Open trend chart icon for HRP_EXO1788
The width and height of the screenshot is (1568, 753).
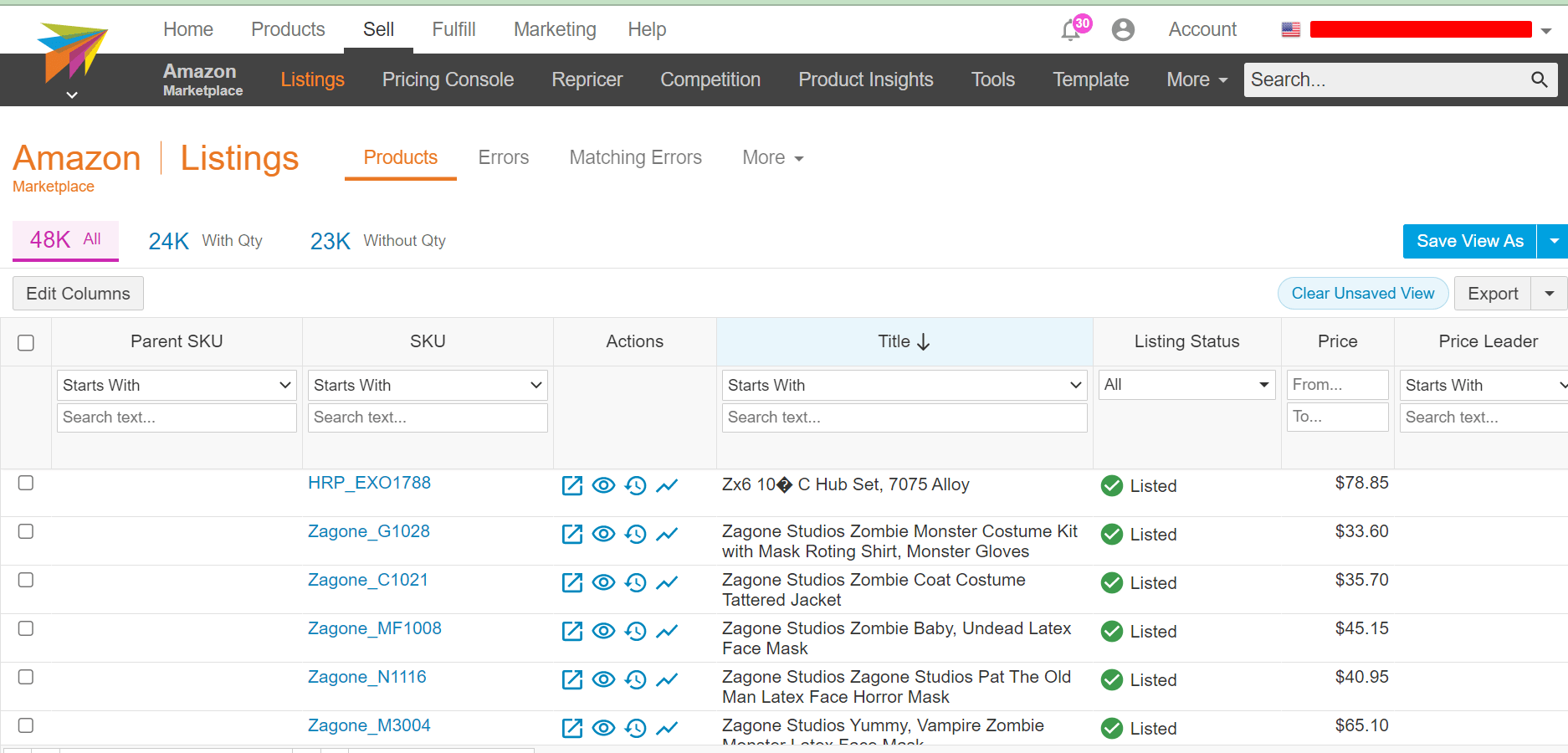click(x=667, y=485)
